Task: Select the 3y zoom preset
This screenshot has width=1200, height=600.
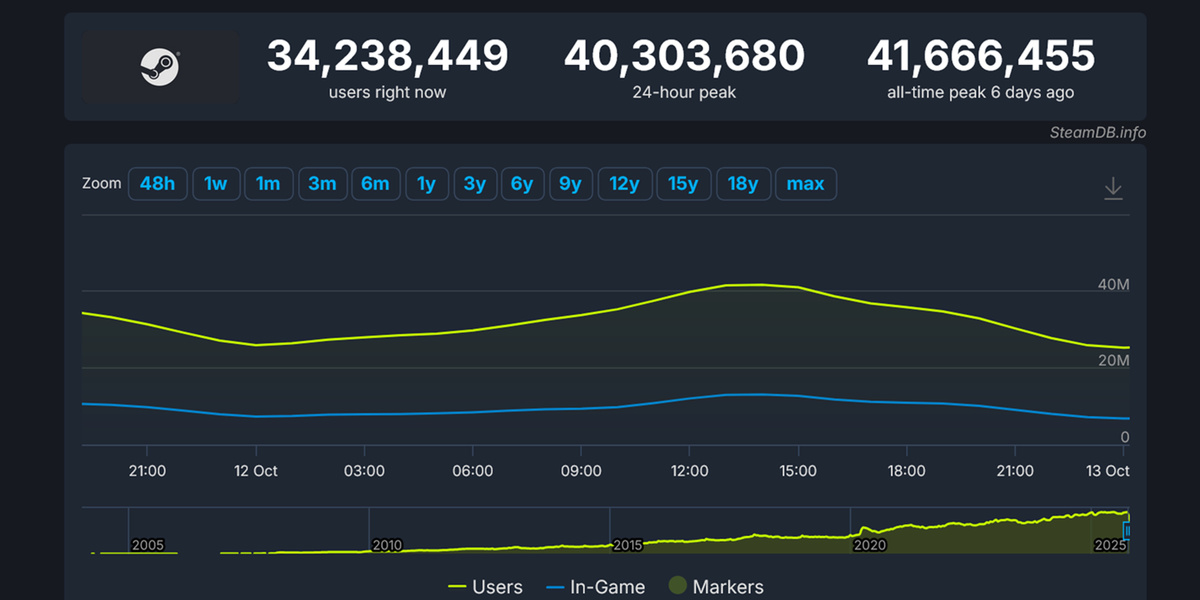Action: point(475,183)
